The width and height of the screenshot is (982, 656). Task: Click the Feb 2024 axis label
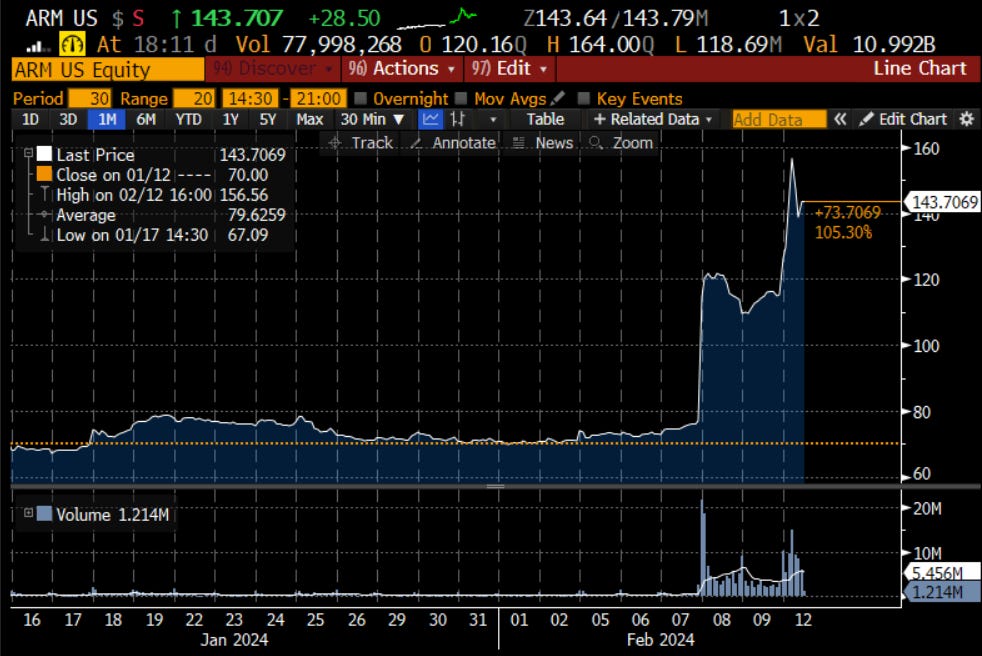click(x=660, y=640)
